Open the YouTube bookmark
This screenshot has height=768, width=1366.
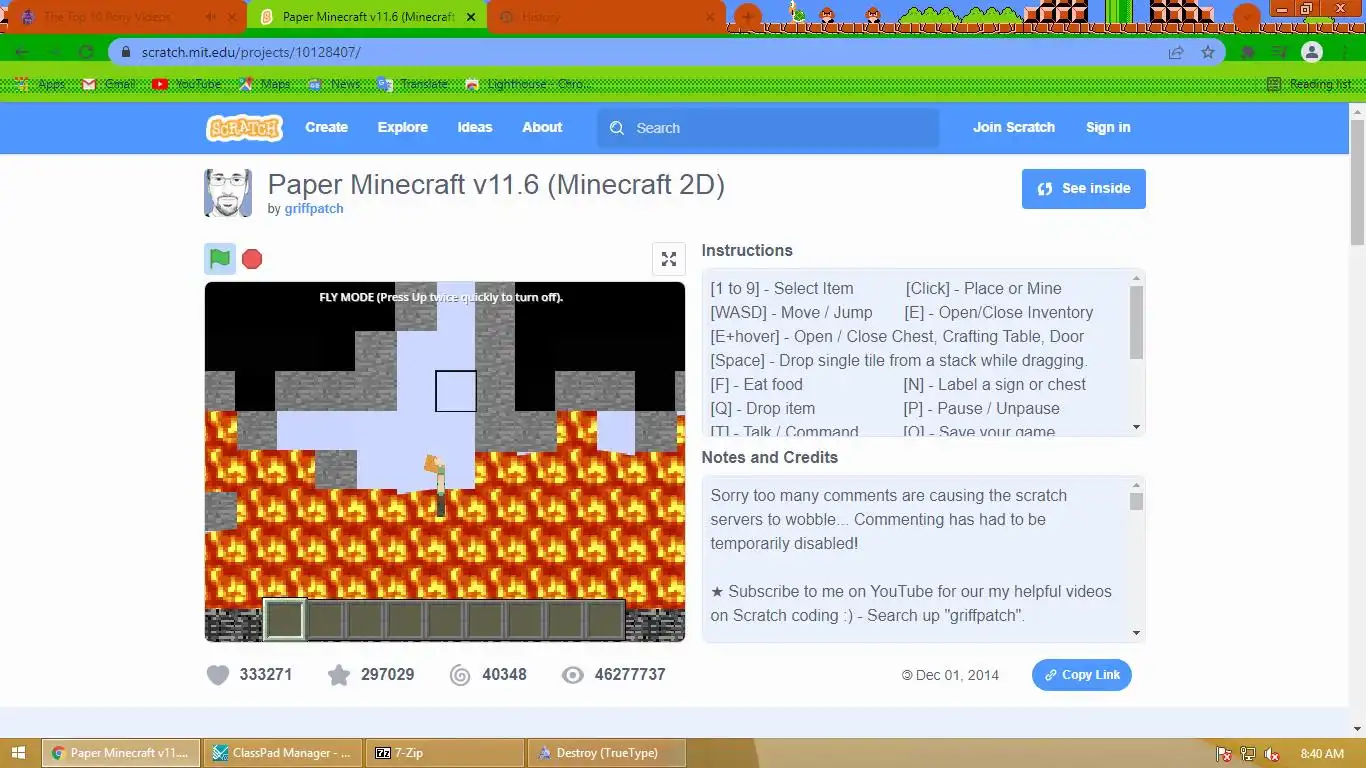pos(187,84)
